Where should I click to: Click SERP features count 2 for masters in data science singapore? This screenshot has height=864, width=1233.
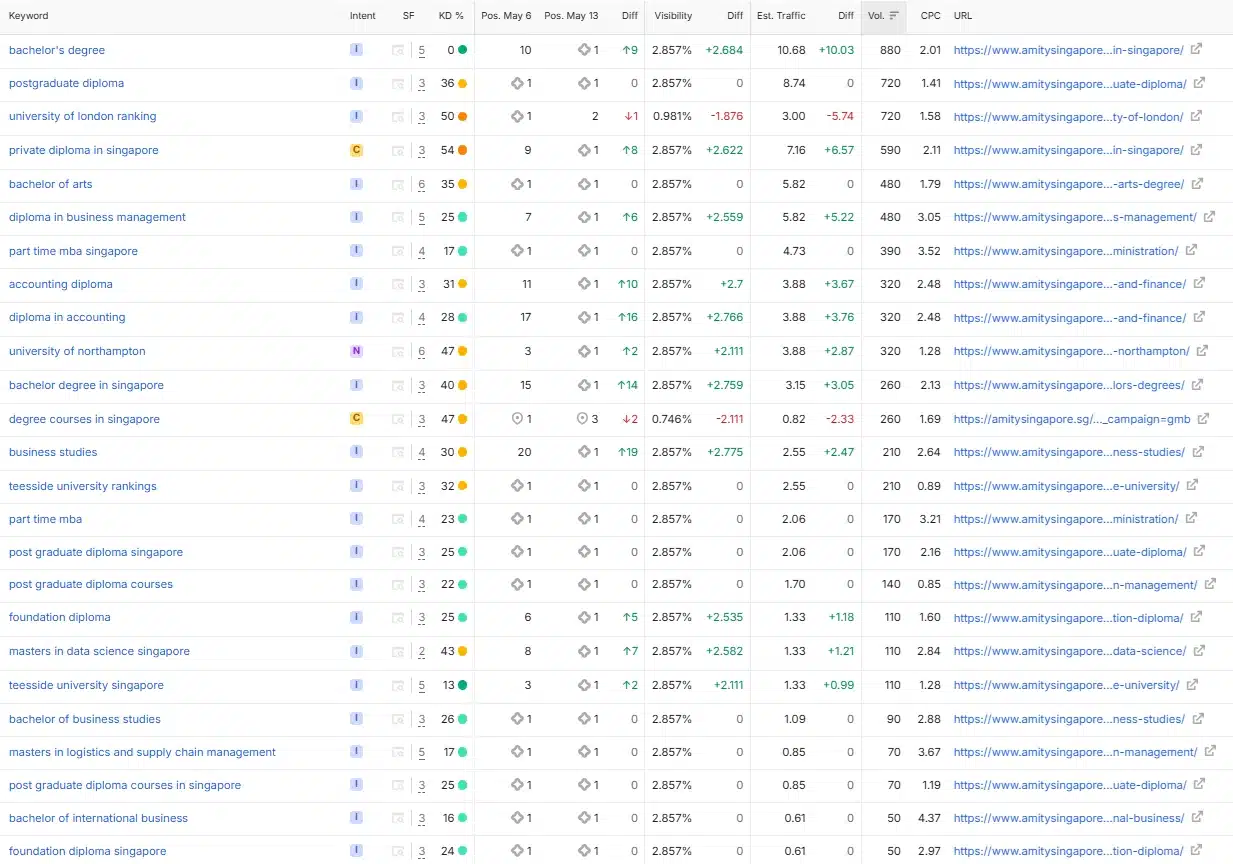point(422,651)
